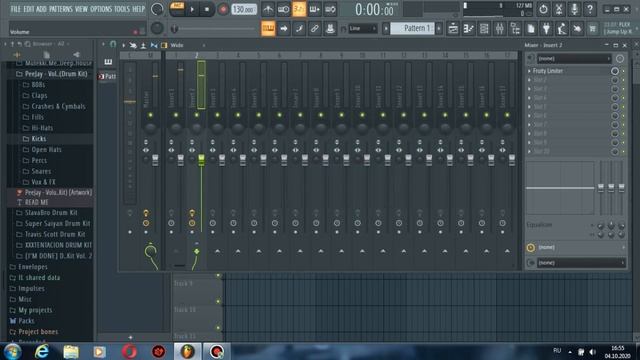640x360 pixels.
Task: Open the Playlist view icon
Action: [x=453, y=29]
